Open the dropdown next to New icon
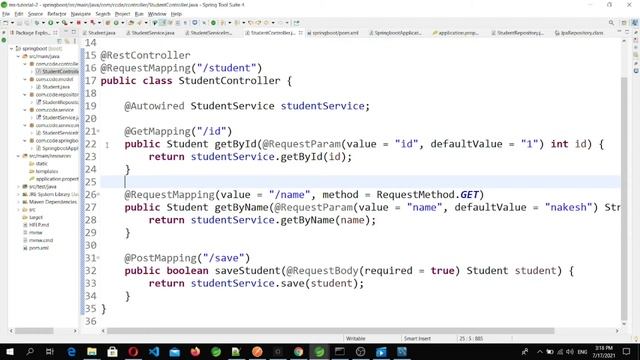640x360 pixels. pyautogui.click(x=12, y=23)
